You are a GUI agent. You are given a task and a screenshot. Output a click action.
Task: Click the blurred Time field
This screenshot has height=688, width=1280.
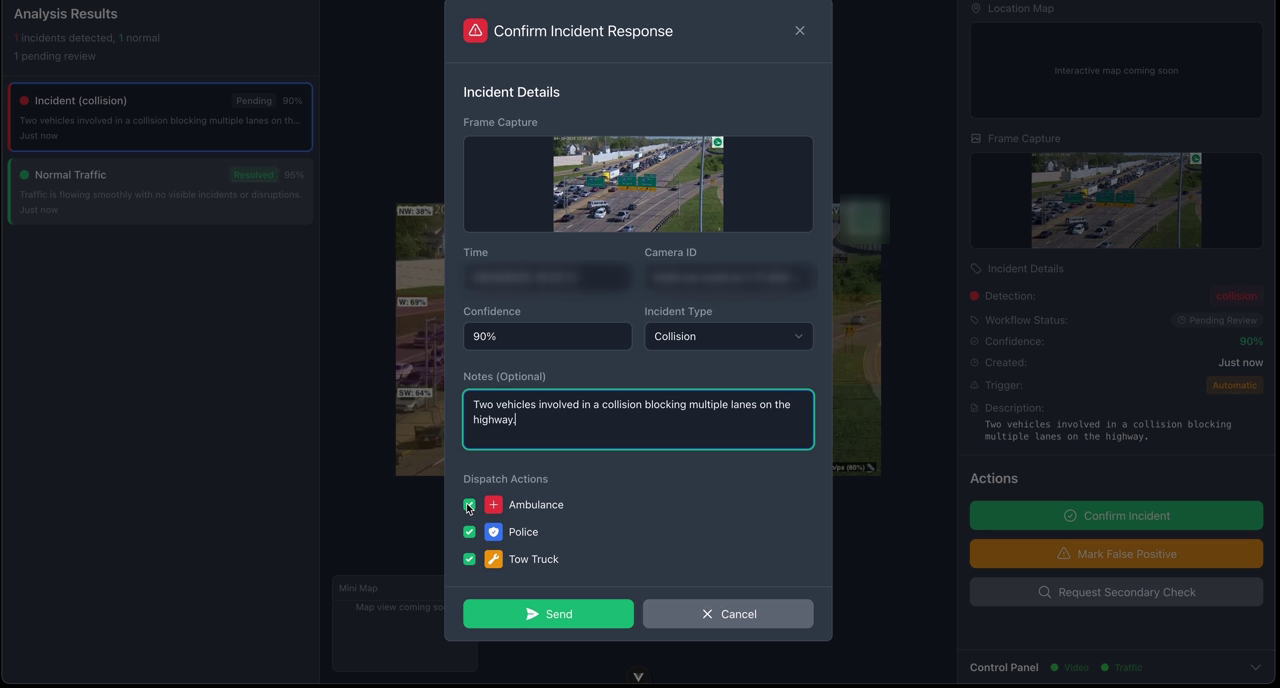coord(547,277)
